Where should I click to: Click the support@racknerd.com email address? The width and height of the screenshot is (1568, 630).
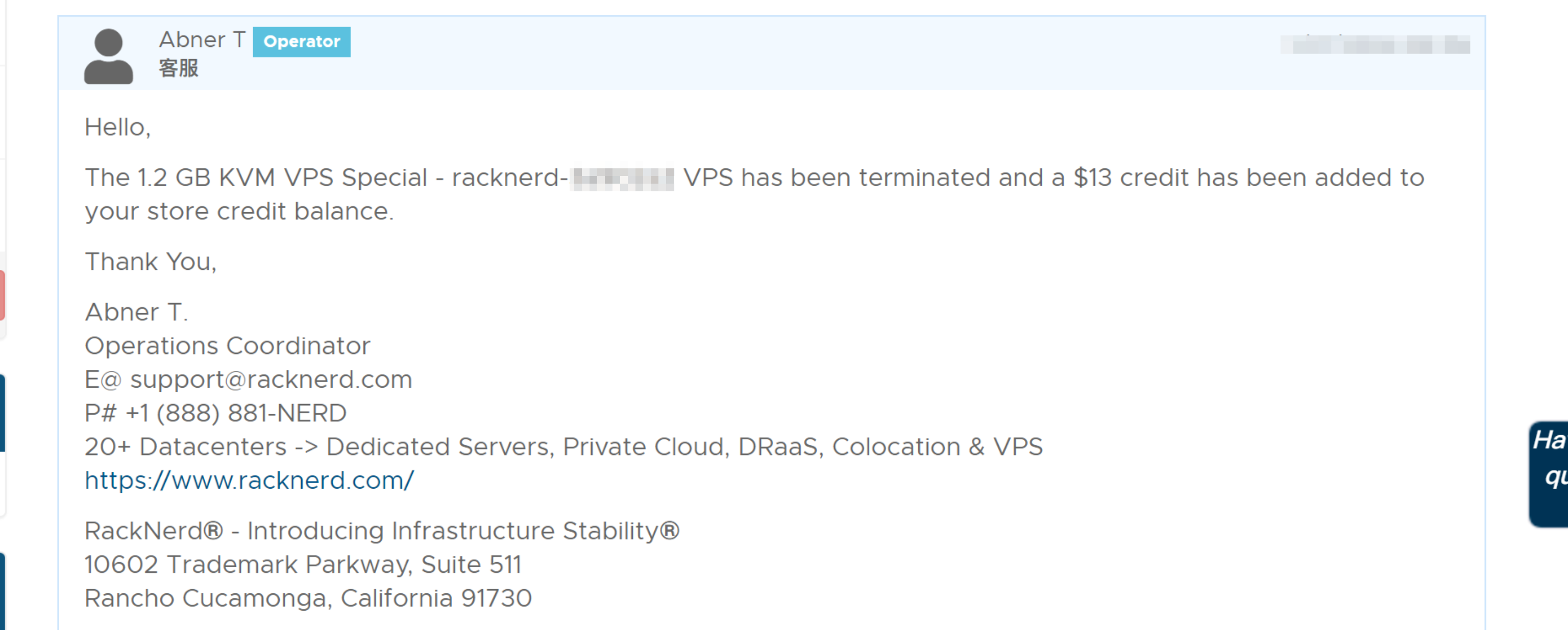pos(271,380)
